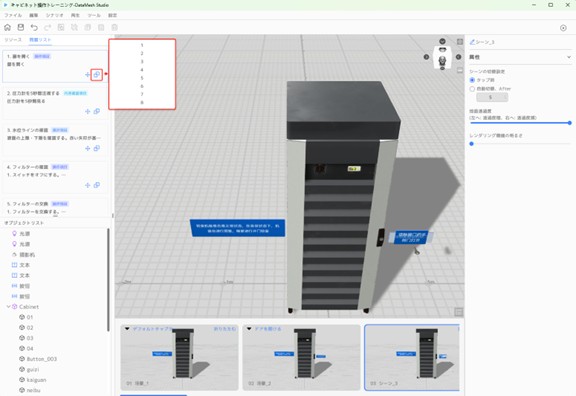The height and width of the screenshot is (396, 576).
Task: Click the plus icon on step 1
Action: pos(87,75)
